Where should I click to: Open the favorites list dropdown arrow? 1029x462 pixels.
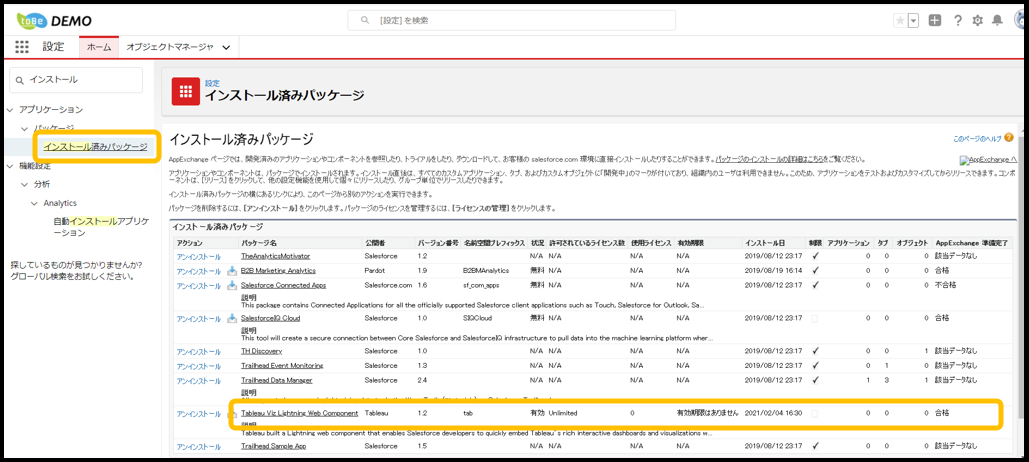point(913,20)
